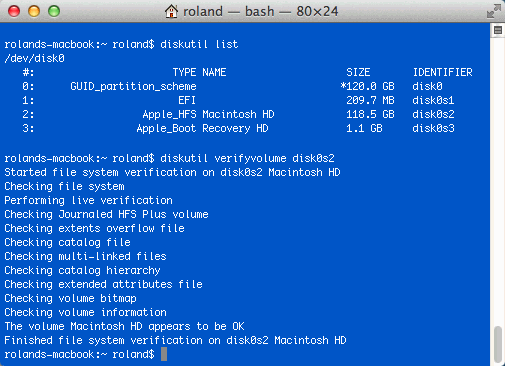Click the 'disk0s1' identifier
The image size is (505, 366).
433,100
